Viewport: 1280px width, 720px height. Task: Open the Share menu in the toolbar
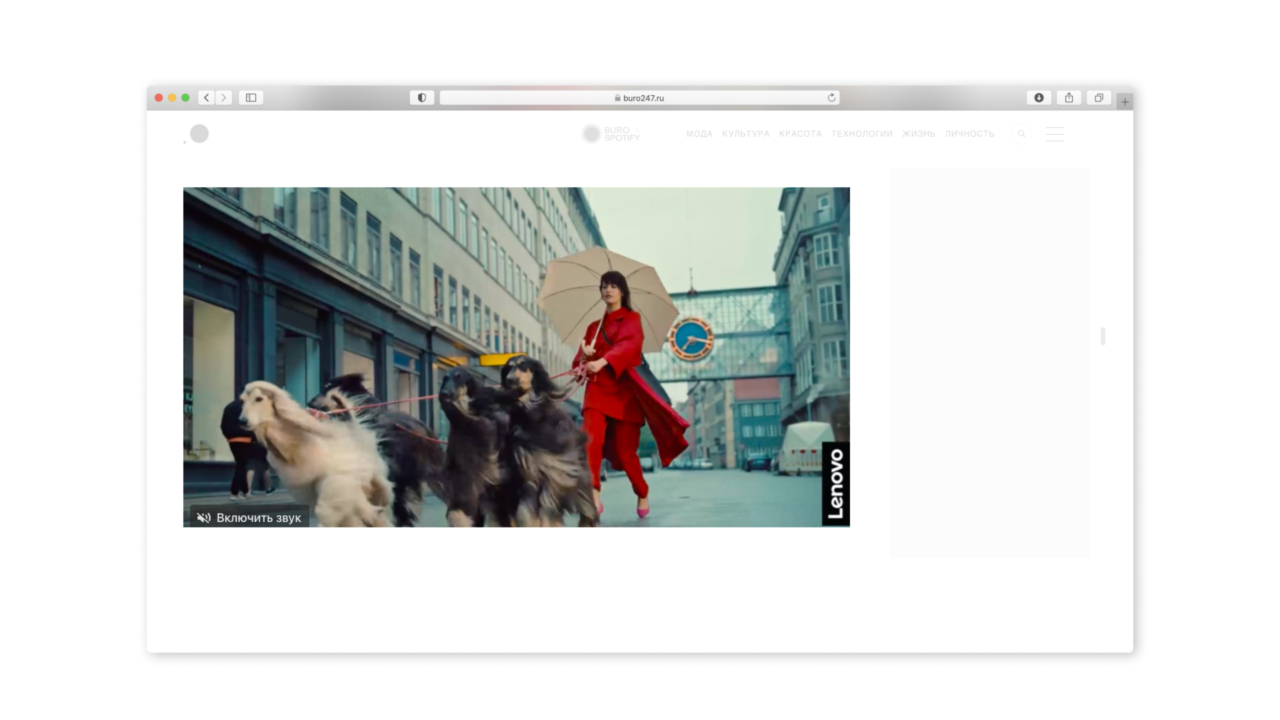coord(1069,98)
